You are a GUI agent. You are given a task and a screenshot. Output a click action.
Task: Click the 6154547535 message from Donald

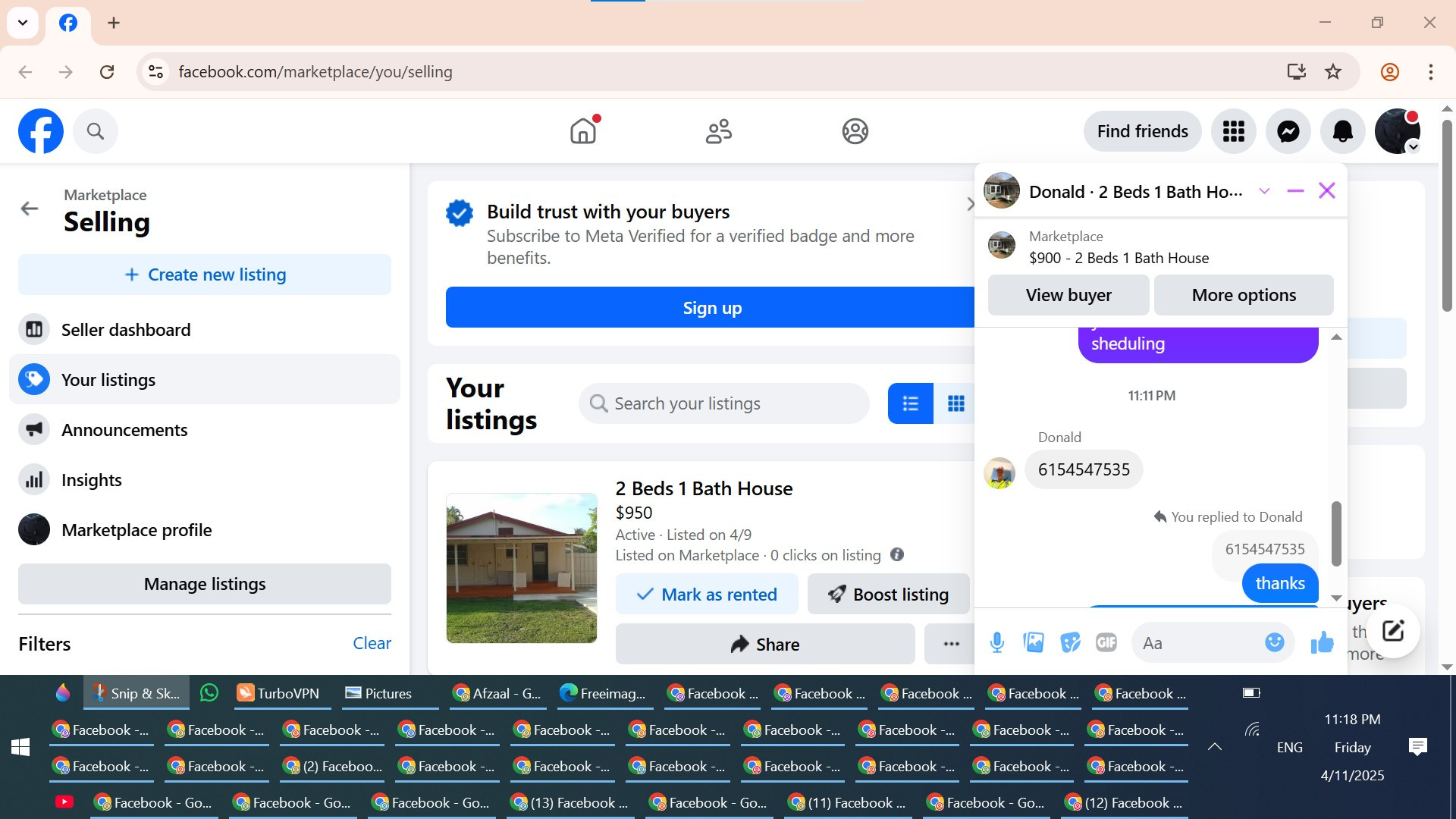coord(1084,469)
